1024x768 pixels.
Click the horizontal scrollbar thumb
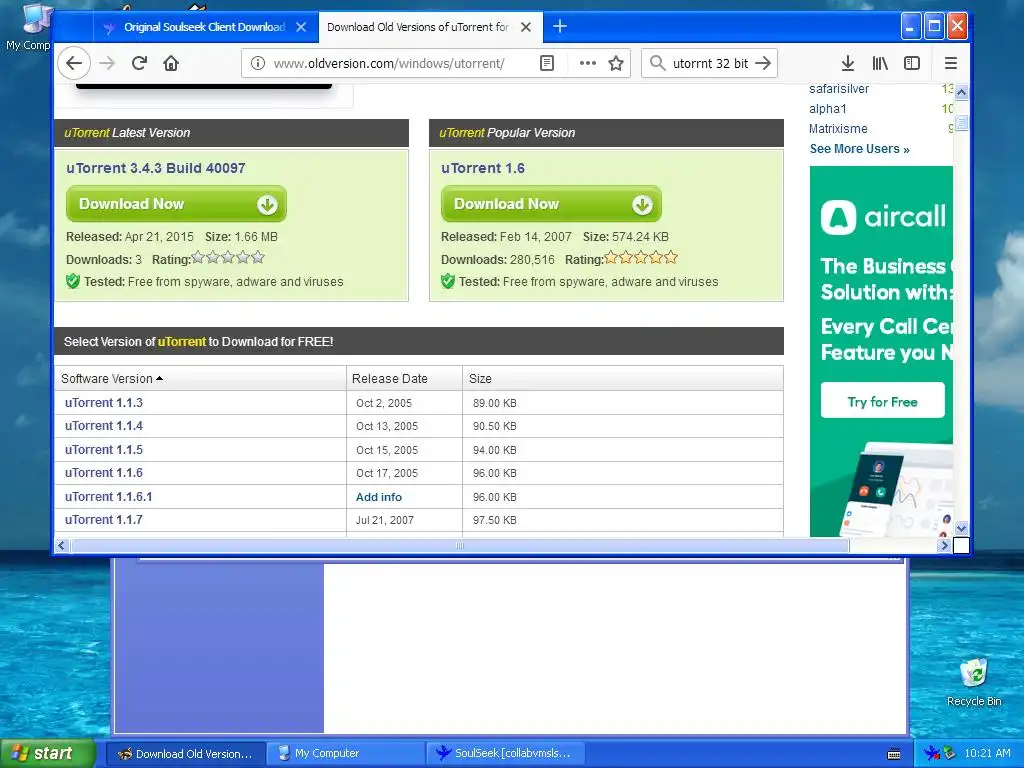[x=460, y=545]
